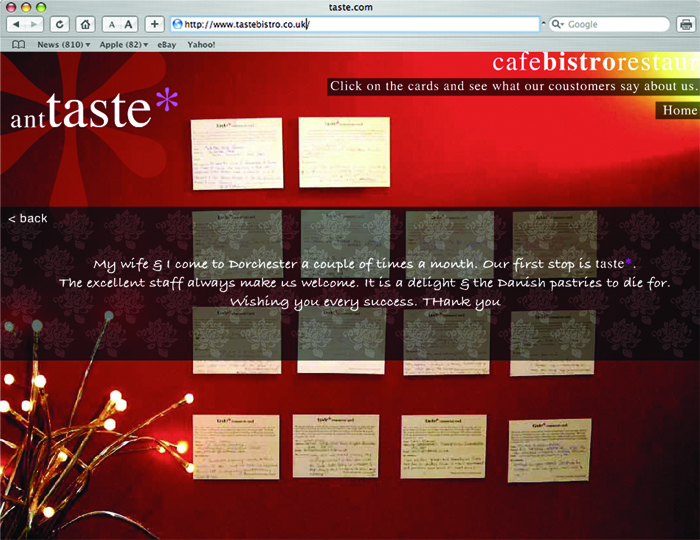700x540 pixels.
Task: Open the Google search magnifier dropdown
Action: (558, 24)
